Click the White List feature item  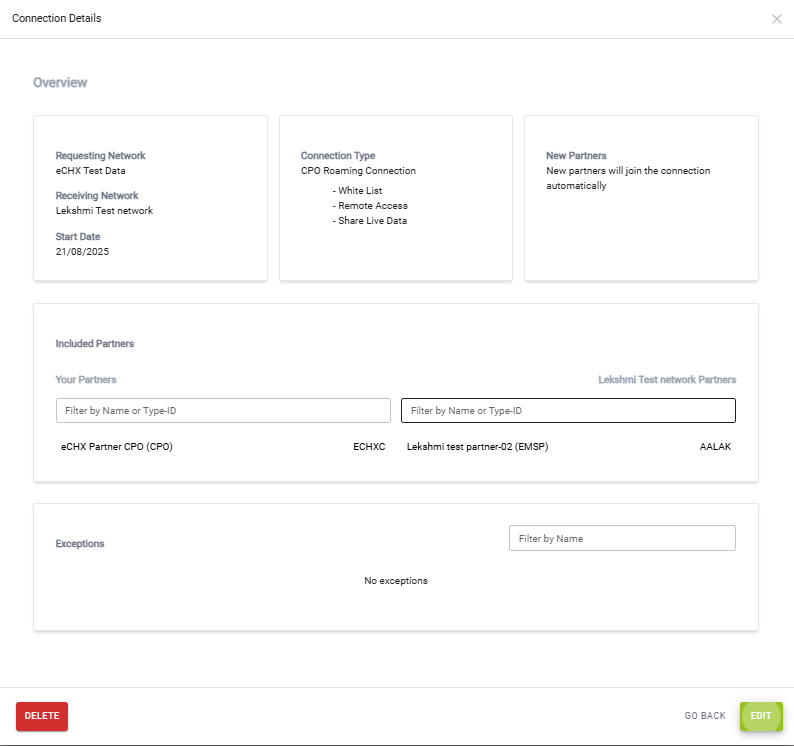359,191
